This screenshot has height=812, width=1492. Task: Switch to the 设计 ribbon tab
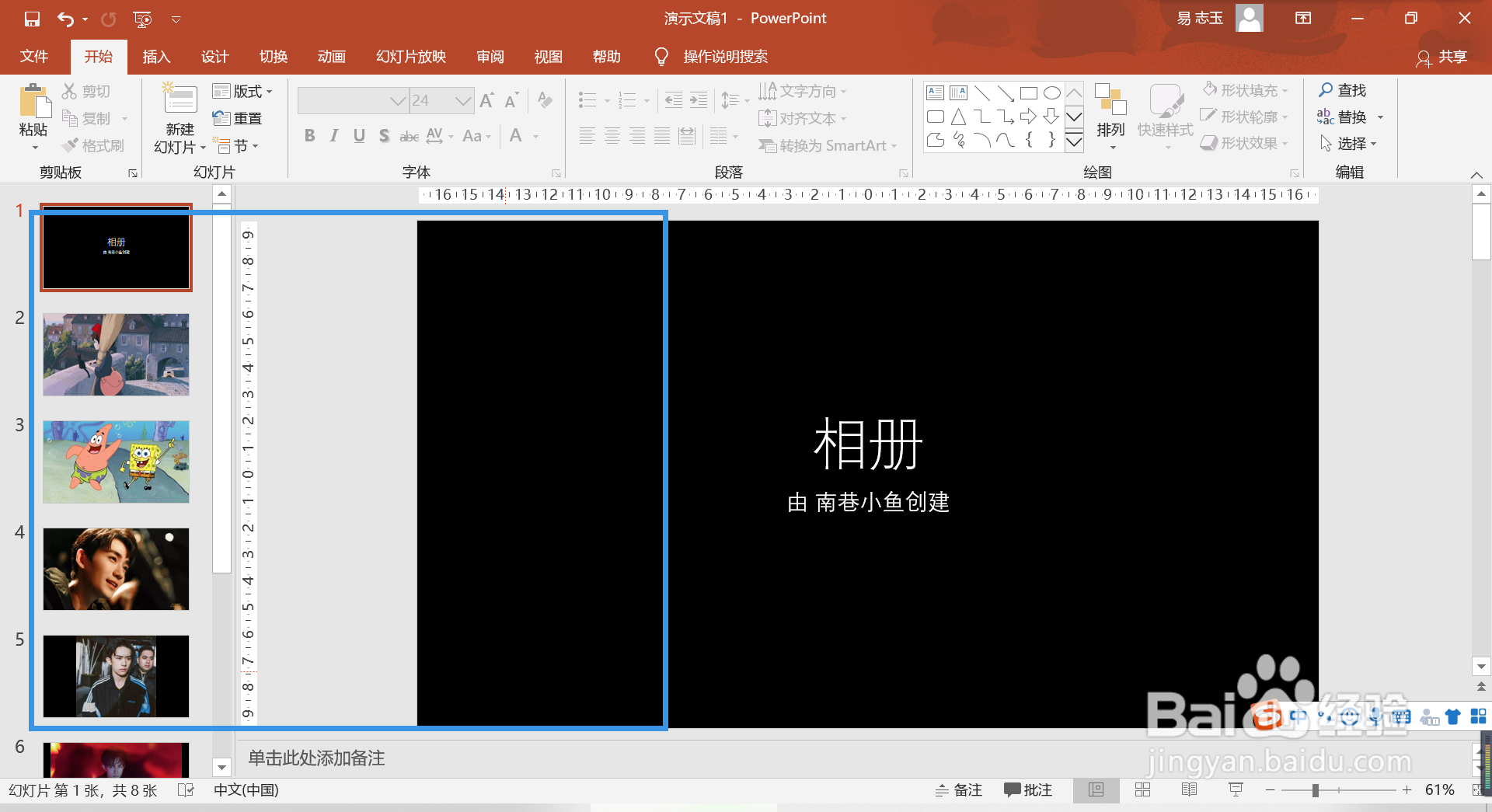(x=214, y=56)
